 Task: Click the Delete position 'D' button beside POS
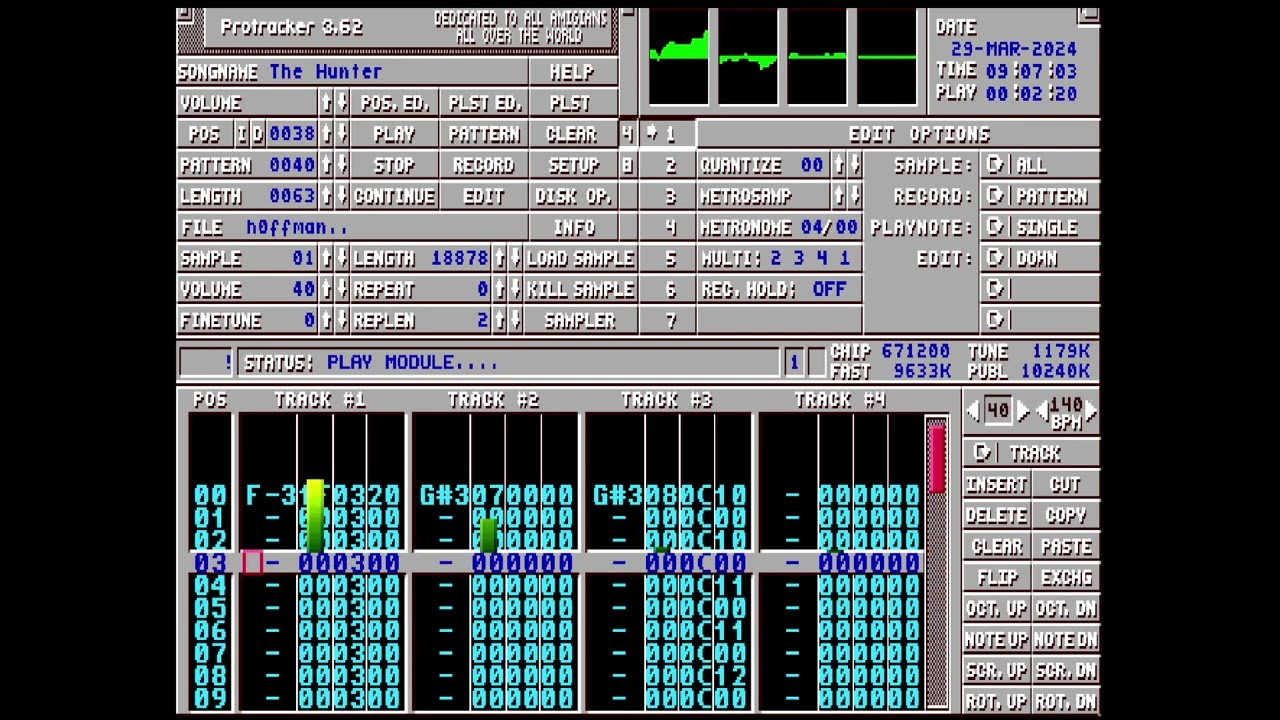257,134
